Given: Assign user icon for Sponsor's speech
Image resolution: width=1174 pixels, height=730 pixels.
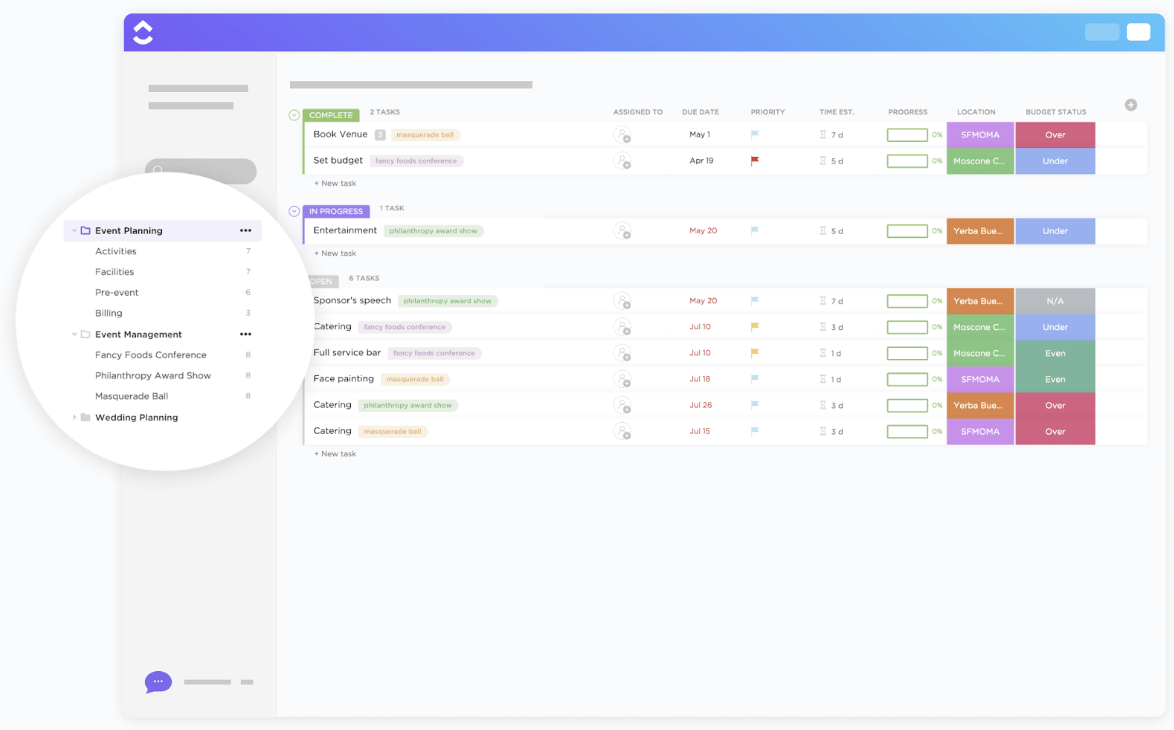Looking at the screenshot, I should pyautogui.click(x=622, y=301).
